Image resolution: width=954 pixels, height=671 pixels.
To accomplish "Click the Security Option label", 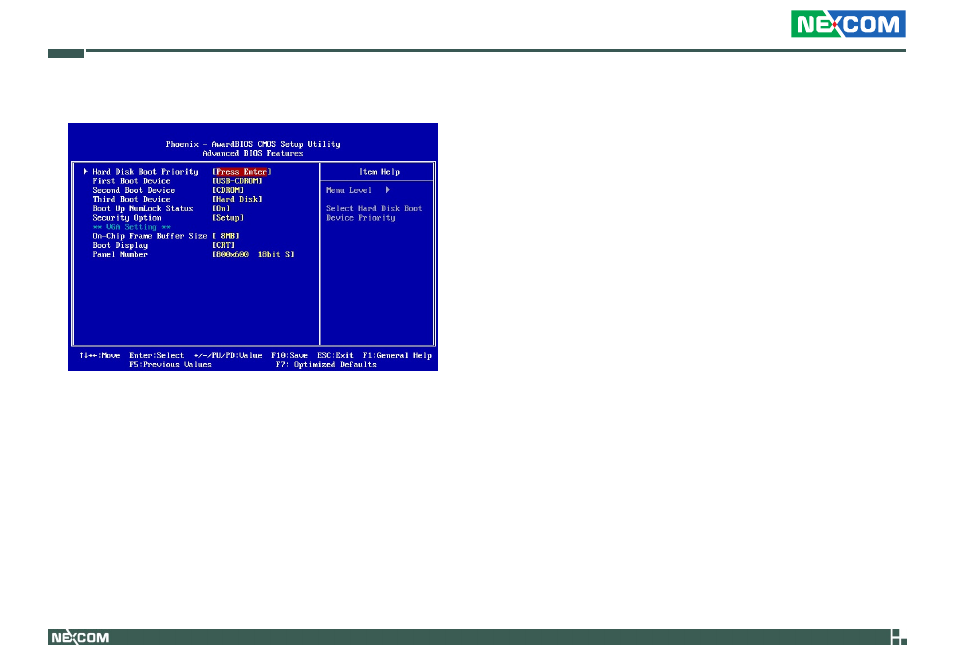I will click(x=126, y=217).
